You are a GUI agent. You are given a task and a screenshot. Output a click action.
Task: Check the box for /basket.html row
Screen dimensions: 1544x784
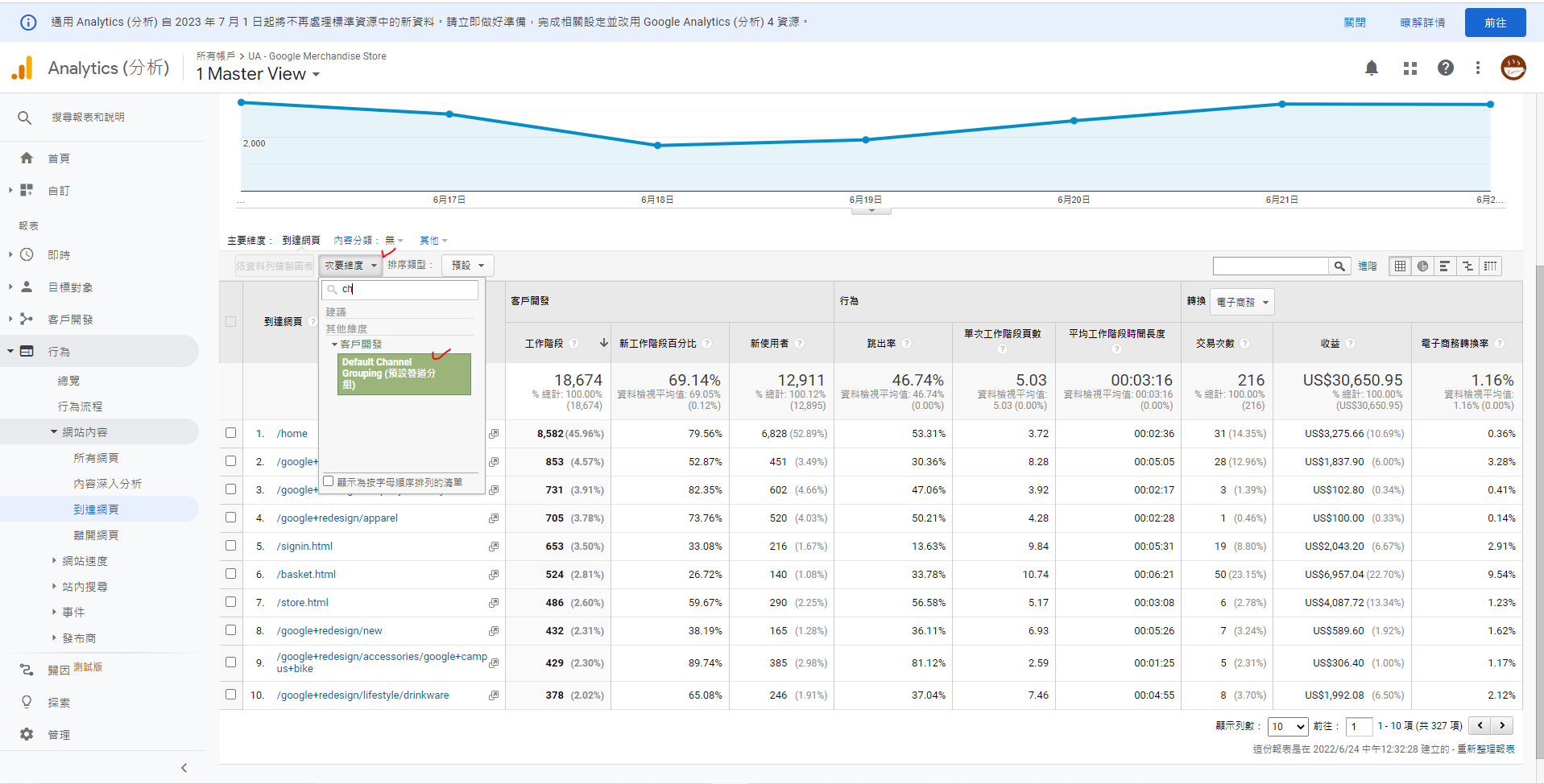click(x=230, y=574)
